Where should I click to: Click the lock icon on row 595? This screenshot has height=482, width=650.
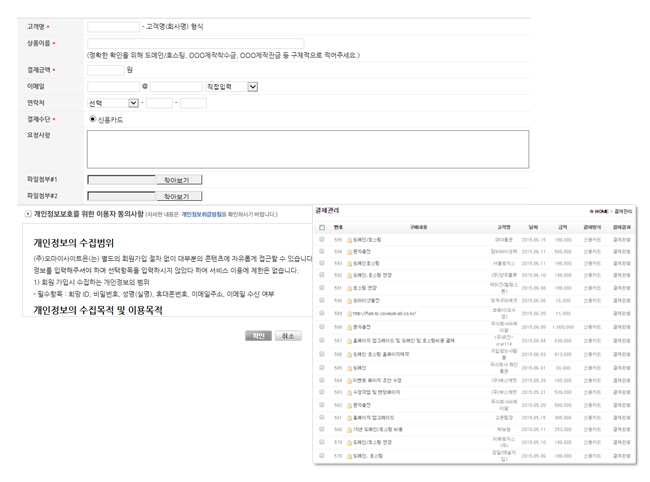point(350,240)
